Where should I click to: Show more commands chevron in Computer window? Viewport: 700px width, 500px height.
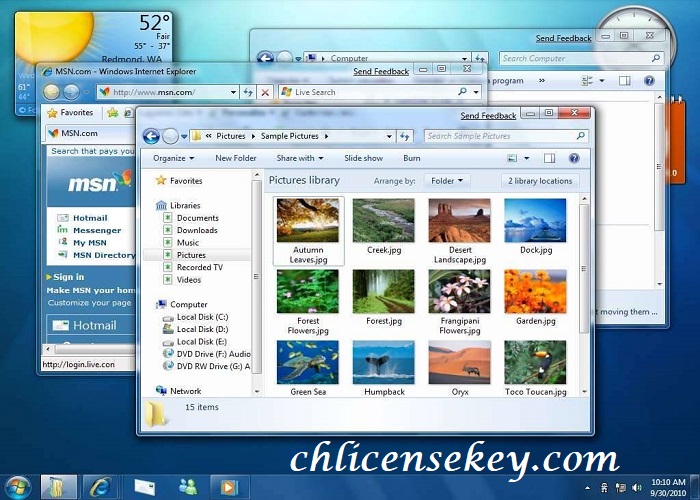pyautogui.click(x=542, y=81)
